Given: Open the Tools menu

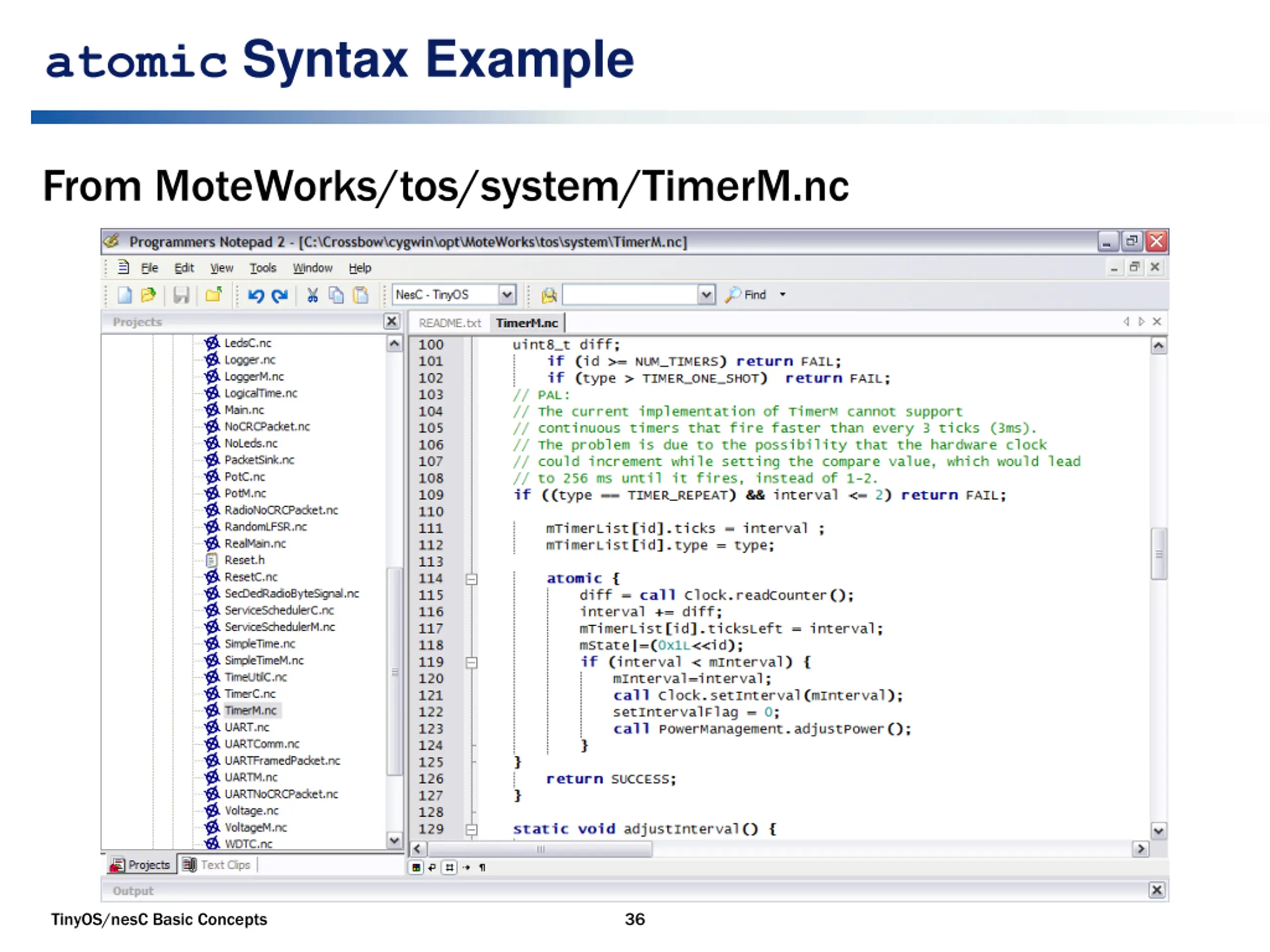Looking at the screenshot, I should pyautogui.click(x=263, y=268).
